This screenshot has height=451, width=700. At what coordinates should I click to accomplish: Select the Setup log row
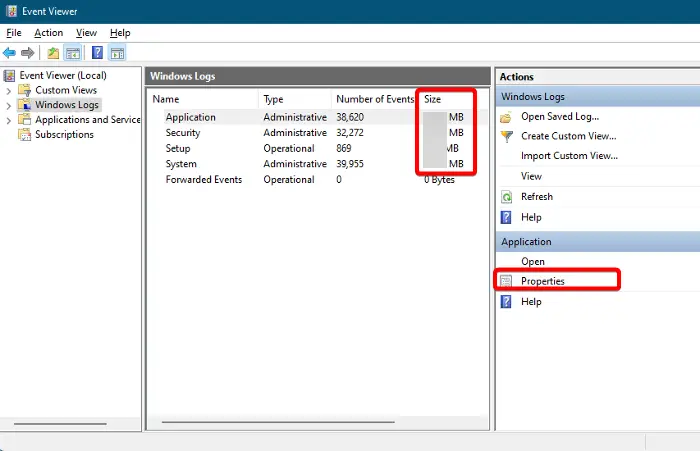pos(317,148)
